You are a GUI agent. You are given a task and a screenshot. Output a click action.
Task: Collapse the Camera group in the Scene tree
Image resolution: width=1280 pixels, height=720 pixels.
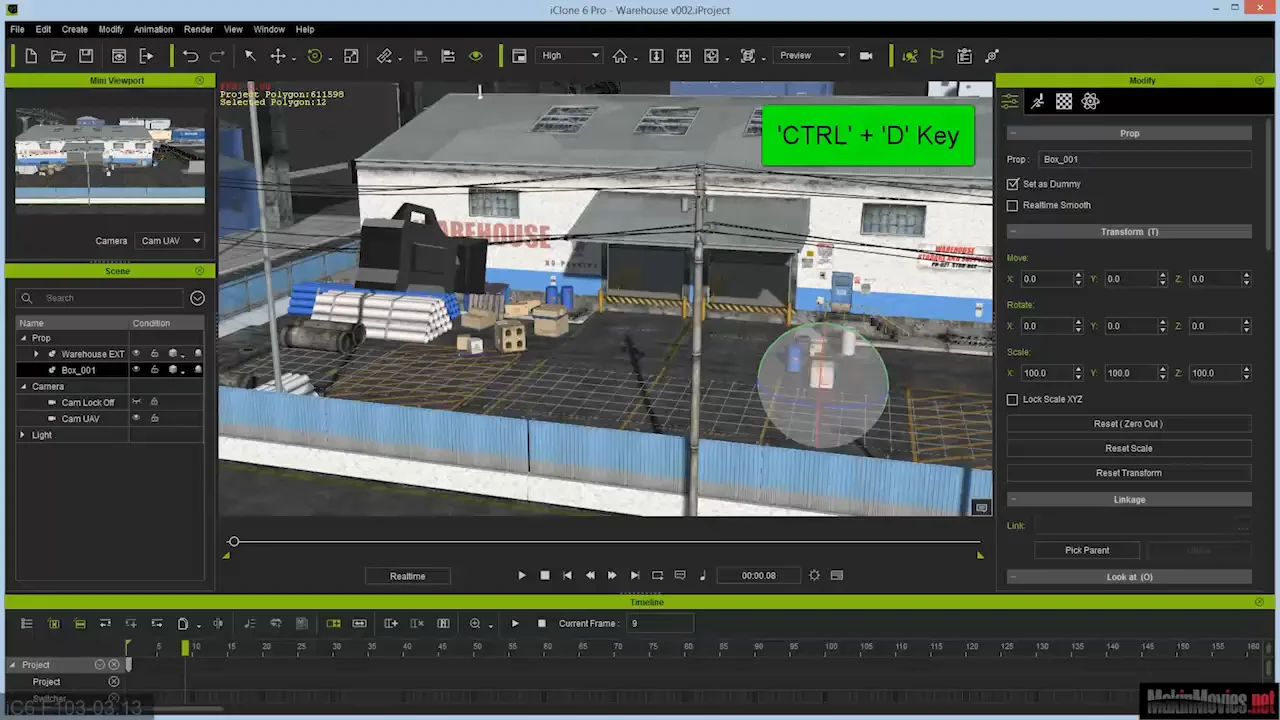click(23, 386)
